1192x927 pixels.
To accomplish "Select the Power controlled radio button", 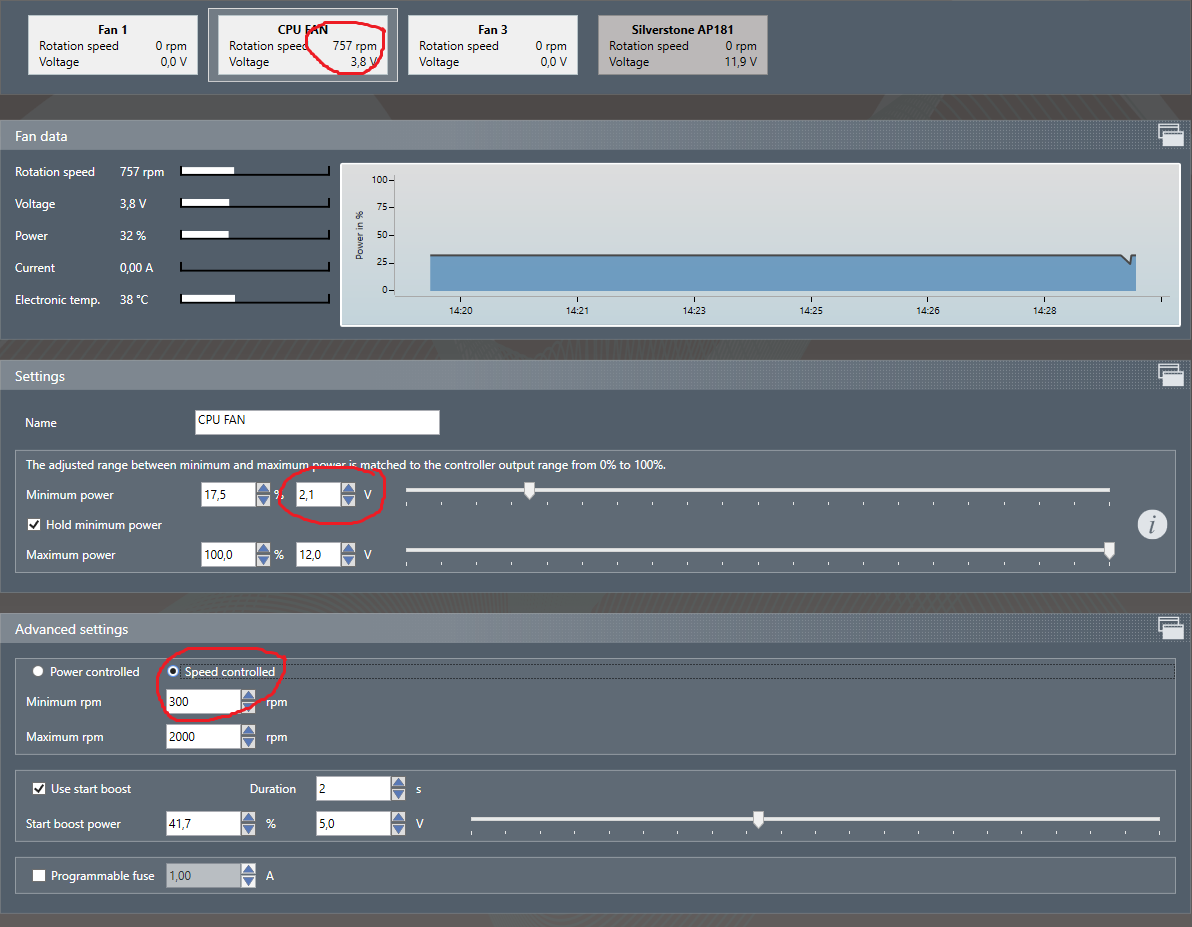I will (x=38, y=672).
